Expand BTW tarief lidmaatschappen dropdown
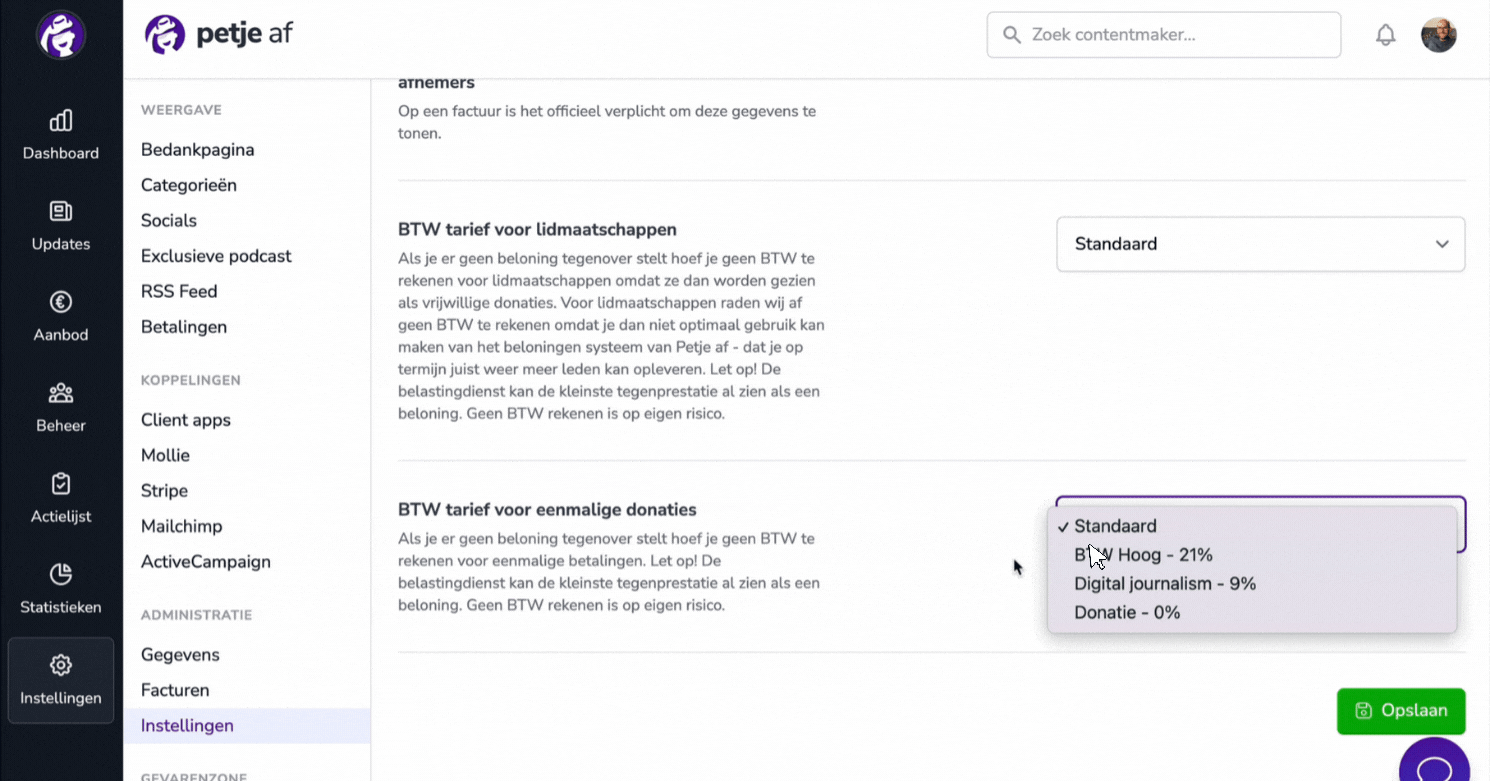 (x=1261, y=244)
